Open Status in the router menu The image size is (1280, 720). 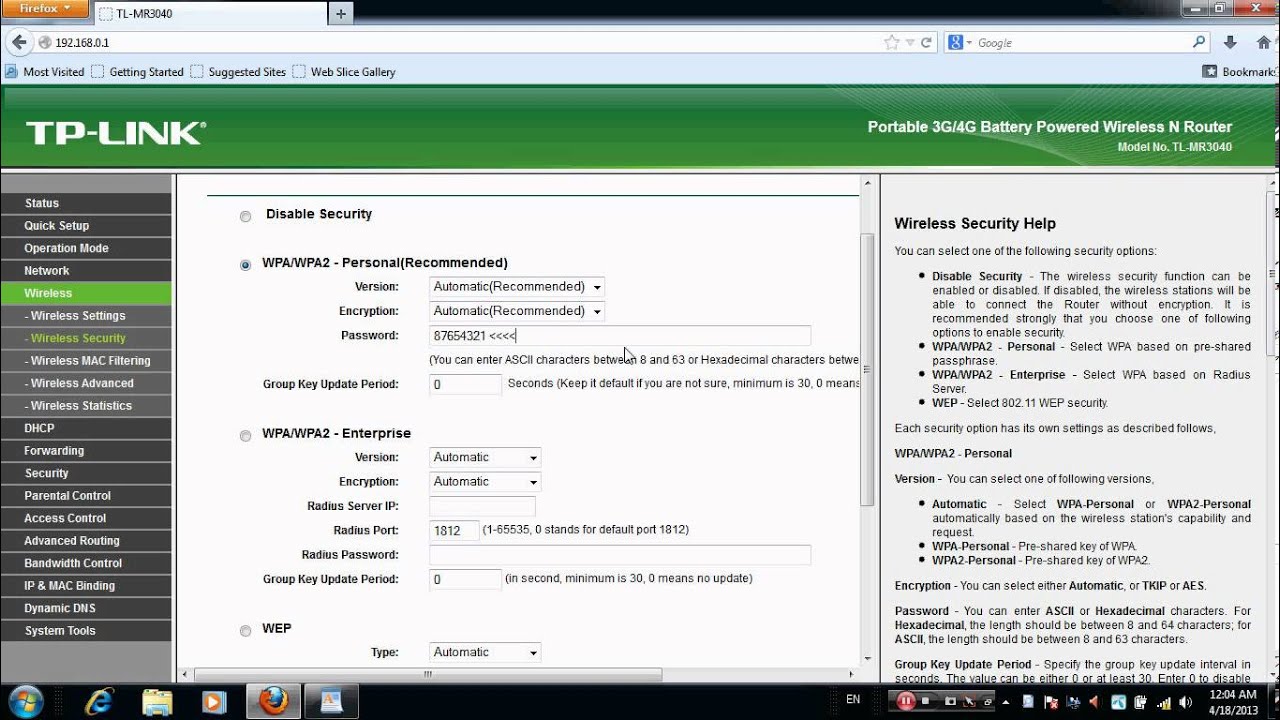(86, 203)
